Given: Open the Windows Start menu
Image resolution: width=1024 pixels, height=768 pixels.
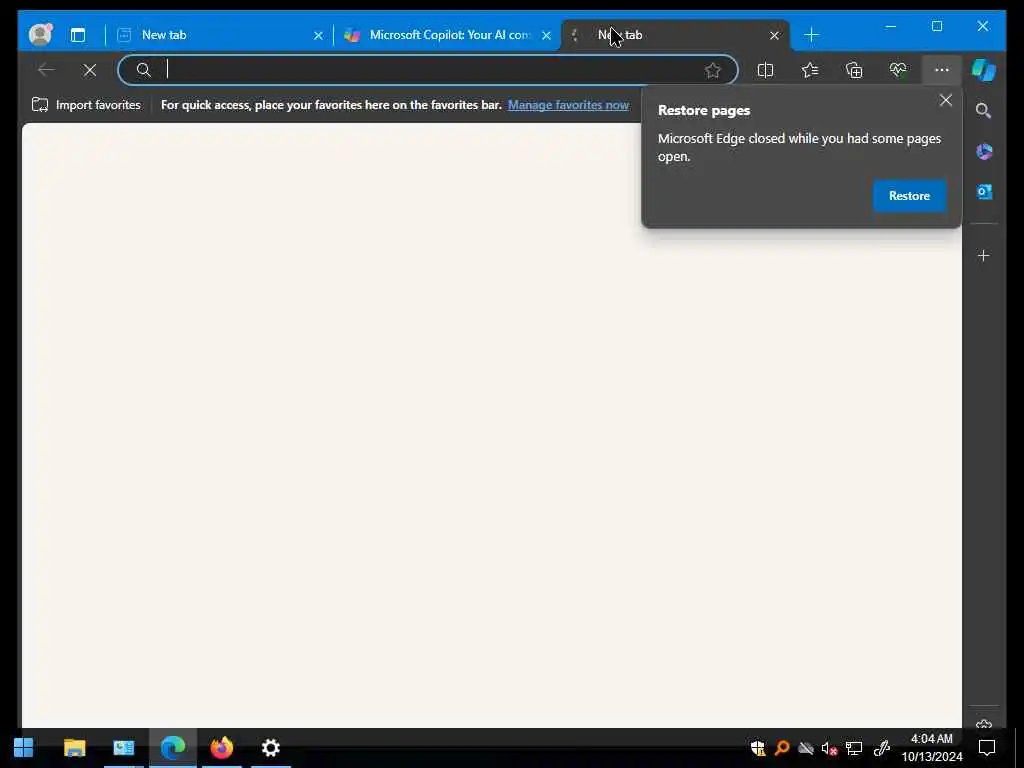Looking at the screenshot, I should [x=24, y=747].
